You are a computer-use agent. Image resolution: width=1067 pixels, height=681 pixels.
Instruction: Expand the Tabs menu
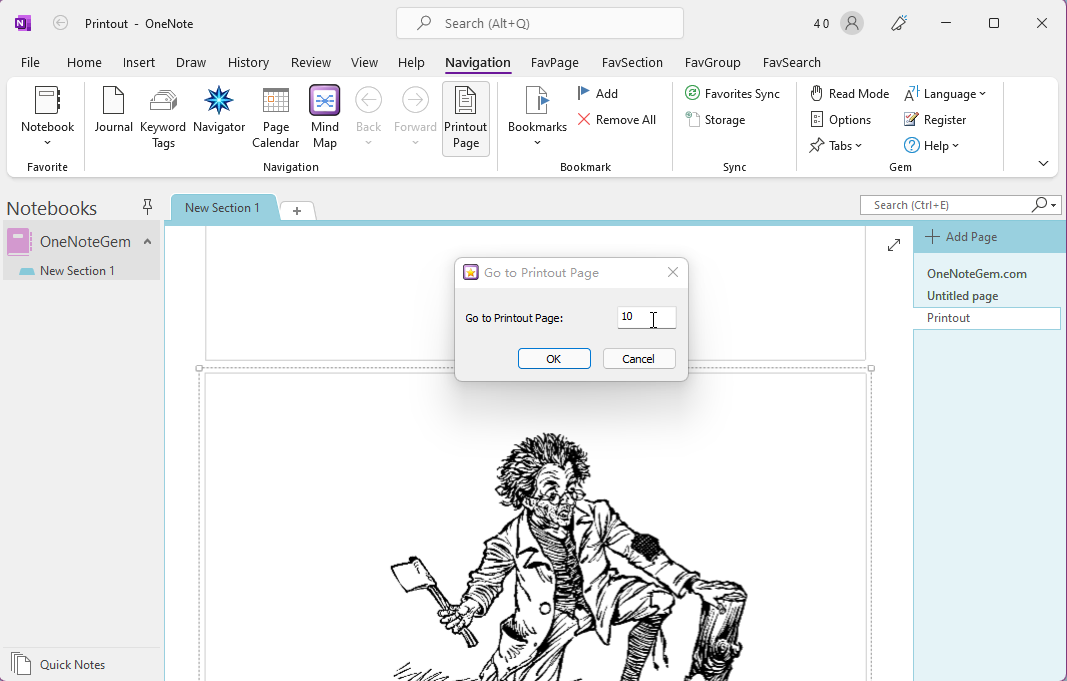coord(836,146)
